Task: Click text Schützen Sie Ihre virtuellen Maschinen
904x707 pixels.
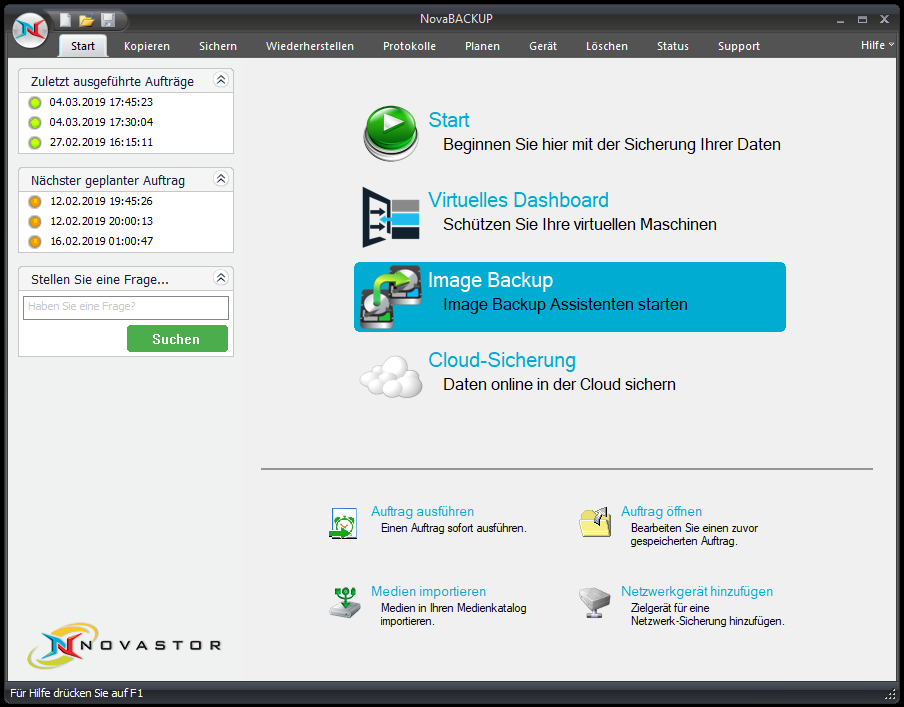Action: click(x=579, y=224)
